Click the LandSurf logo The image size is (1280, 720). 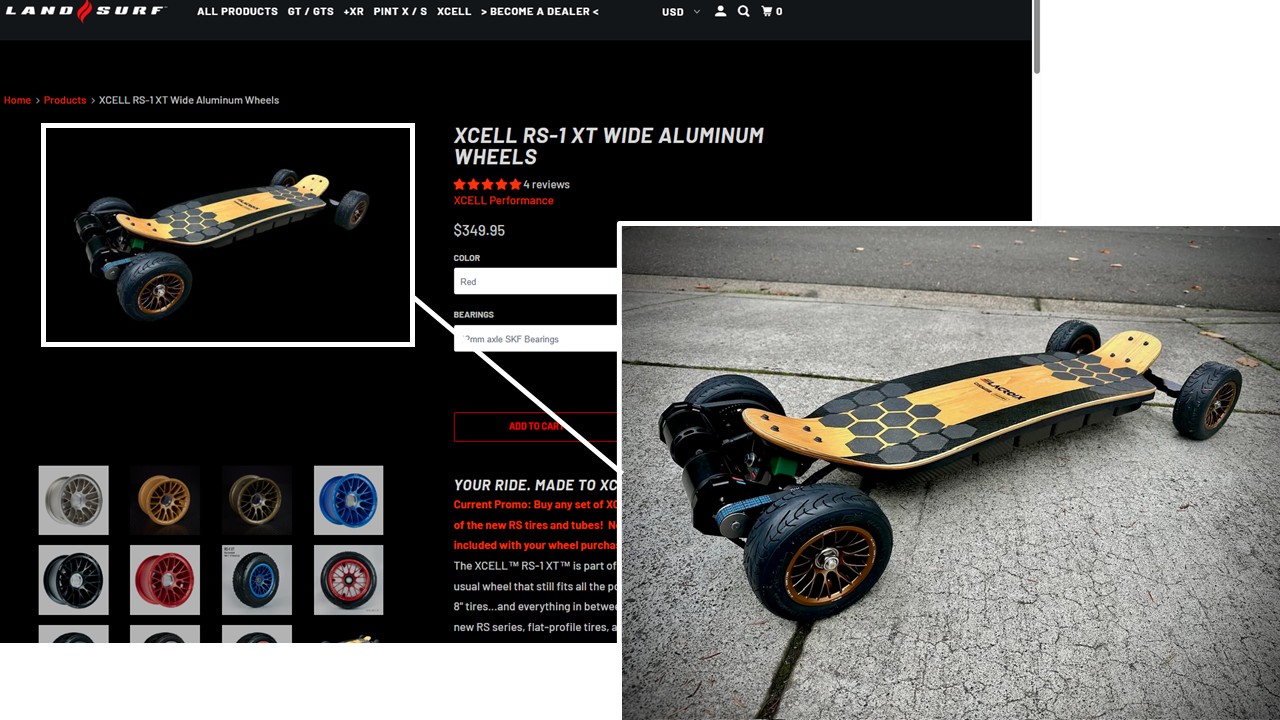(86, 11)
